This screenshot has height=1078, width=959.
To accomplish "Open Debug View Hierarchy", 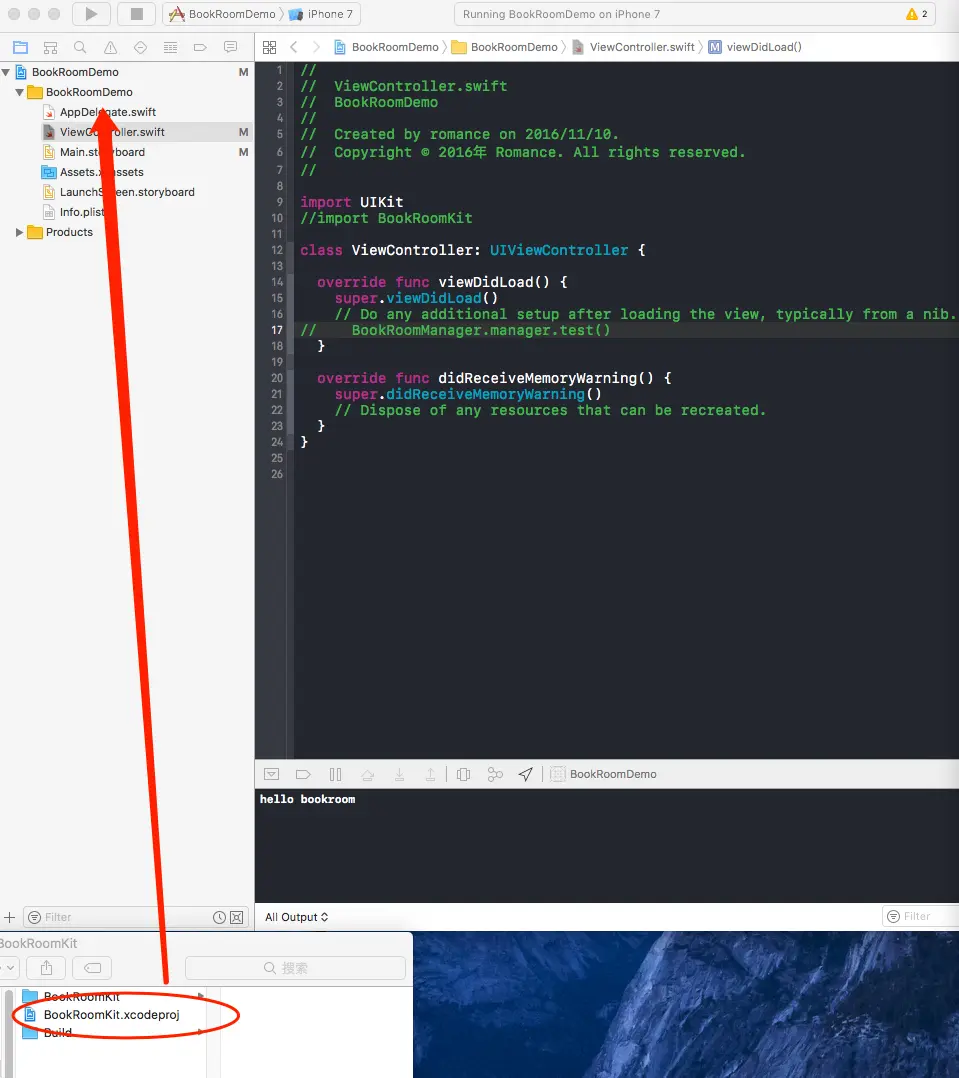I will (463, 774).
